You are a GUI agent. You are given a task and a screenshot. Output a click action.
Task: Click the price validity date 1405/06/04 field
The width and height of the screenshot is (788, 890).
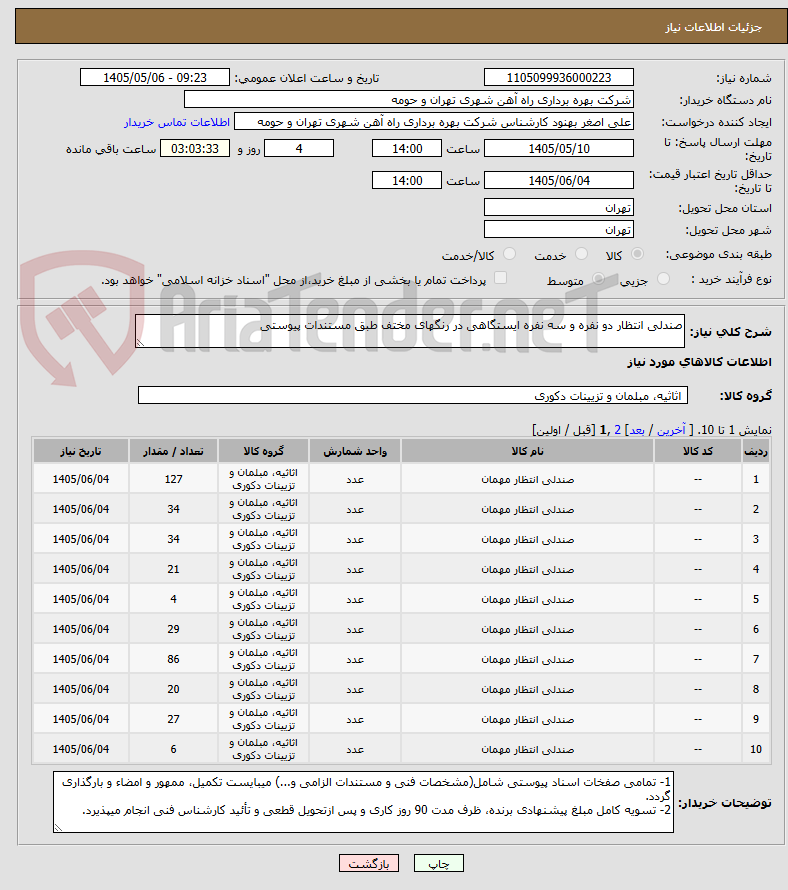pyautogui.click(x=559, y=180)
